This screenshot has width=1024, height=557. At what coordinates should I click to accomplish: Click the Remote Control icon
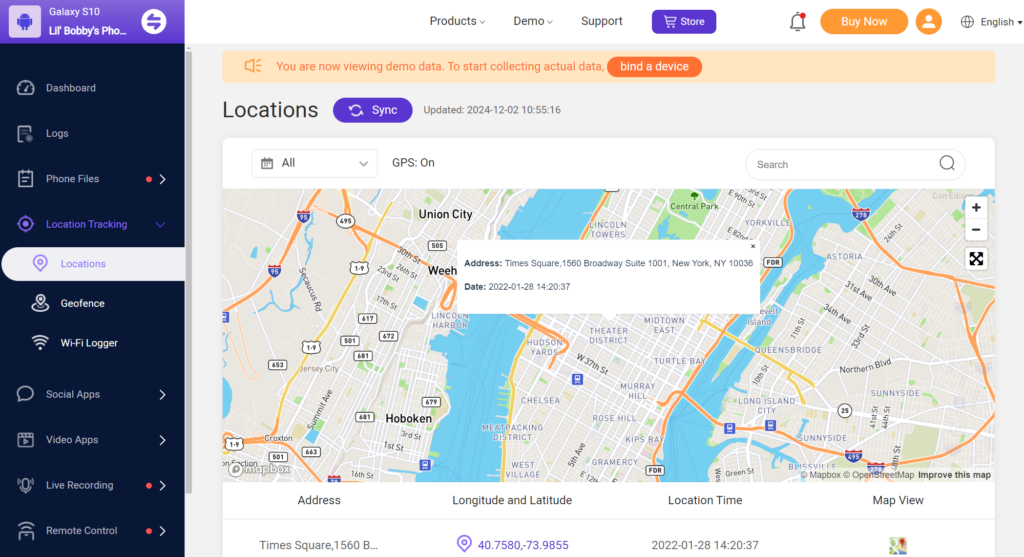[25, 531]
